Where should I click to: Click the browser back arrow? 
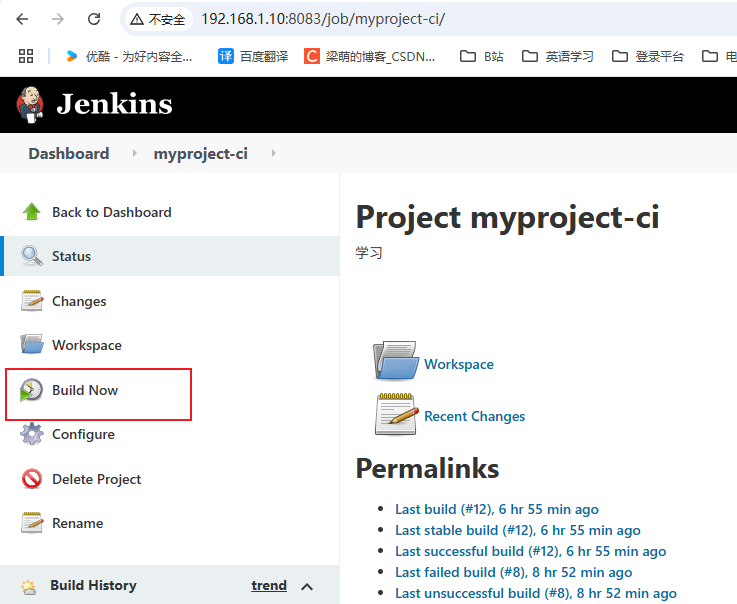click(x=22, y=19)
